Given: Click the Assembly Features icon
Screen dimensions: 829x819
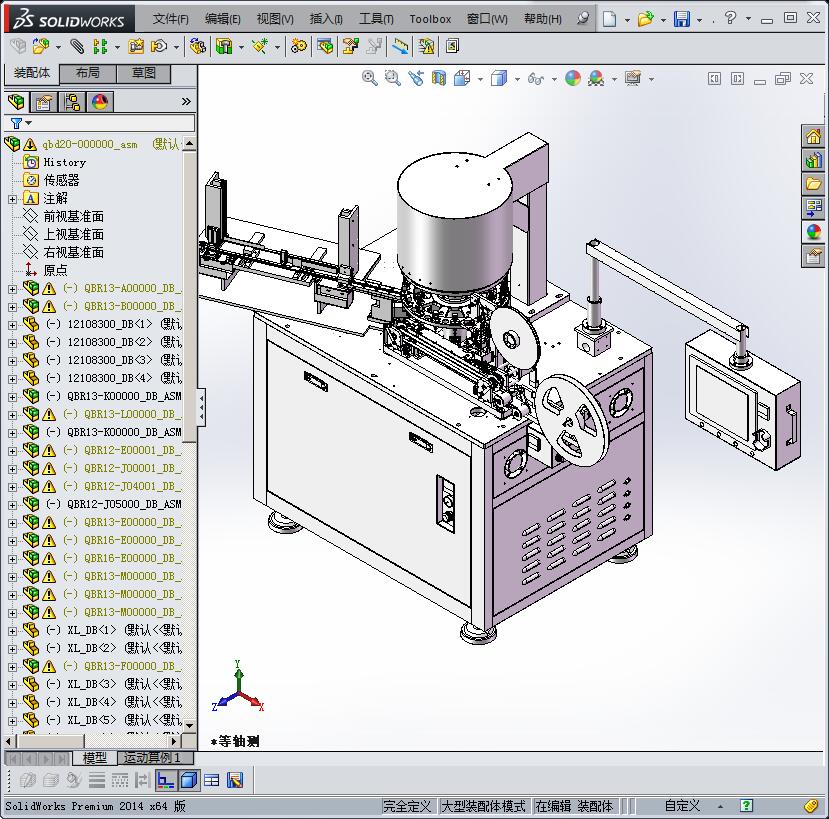Looking at the screenshot, I should point(224,47).
